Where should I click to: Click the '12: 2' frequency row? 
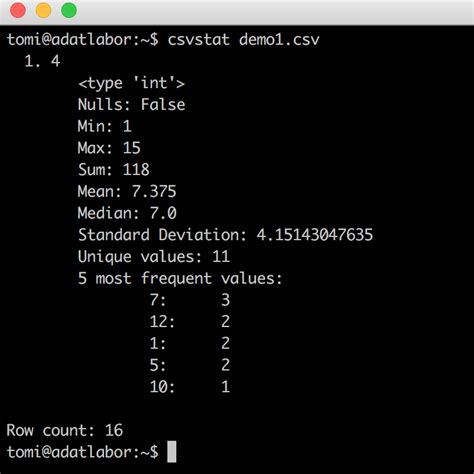[190, 322]
